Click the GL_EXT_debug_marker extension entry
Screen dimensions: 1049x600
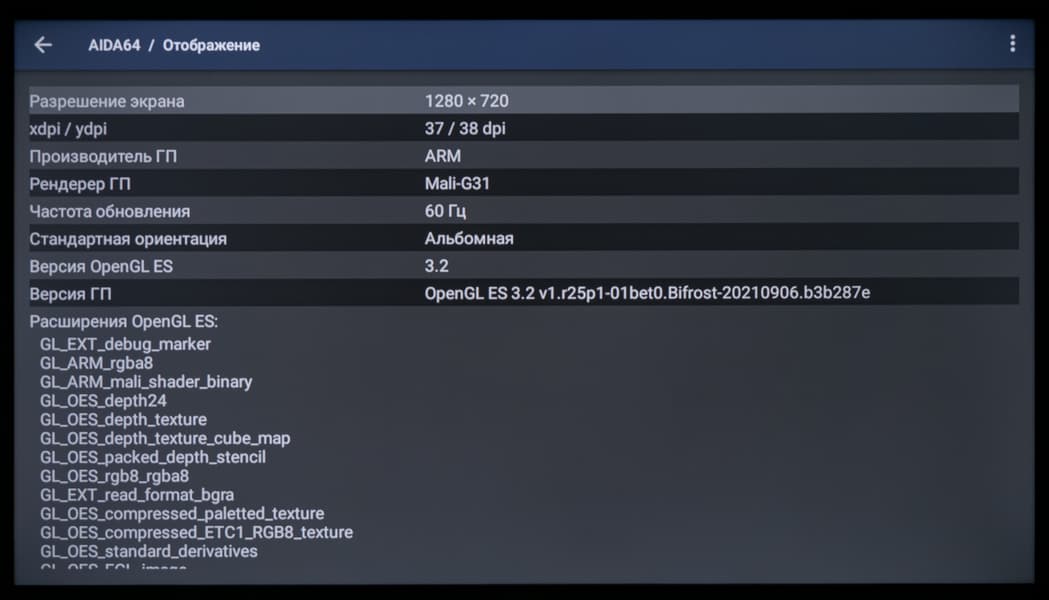[125, 344]
